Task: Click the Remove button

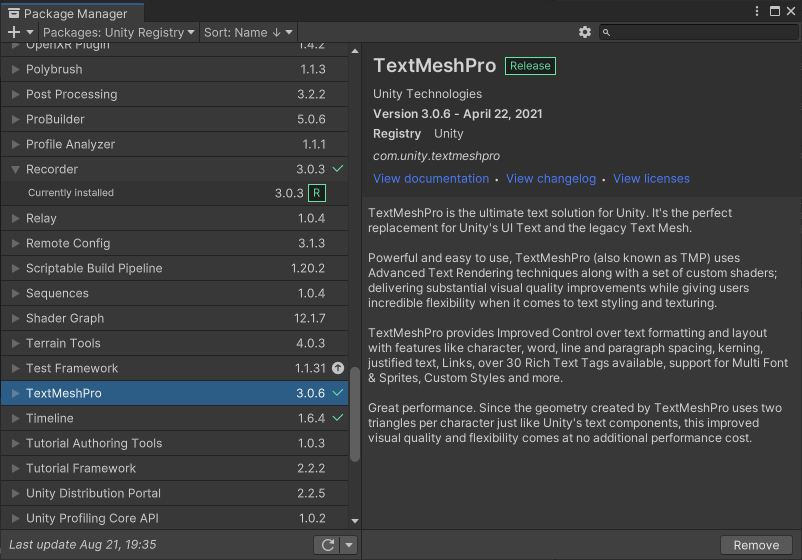Action: [x=756, y=545]
